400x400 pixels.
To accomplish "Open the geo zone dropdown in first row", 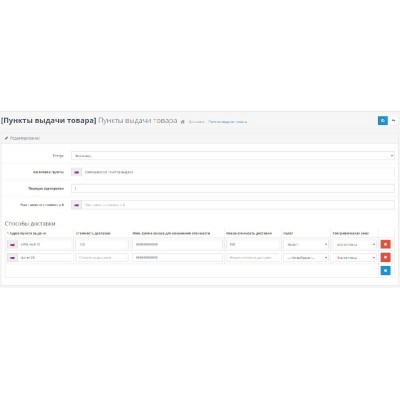I will click(354, 245).
